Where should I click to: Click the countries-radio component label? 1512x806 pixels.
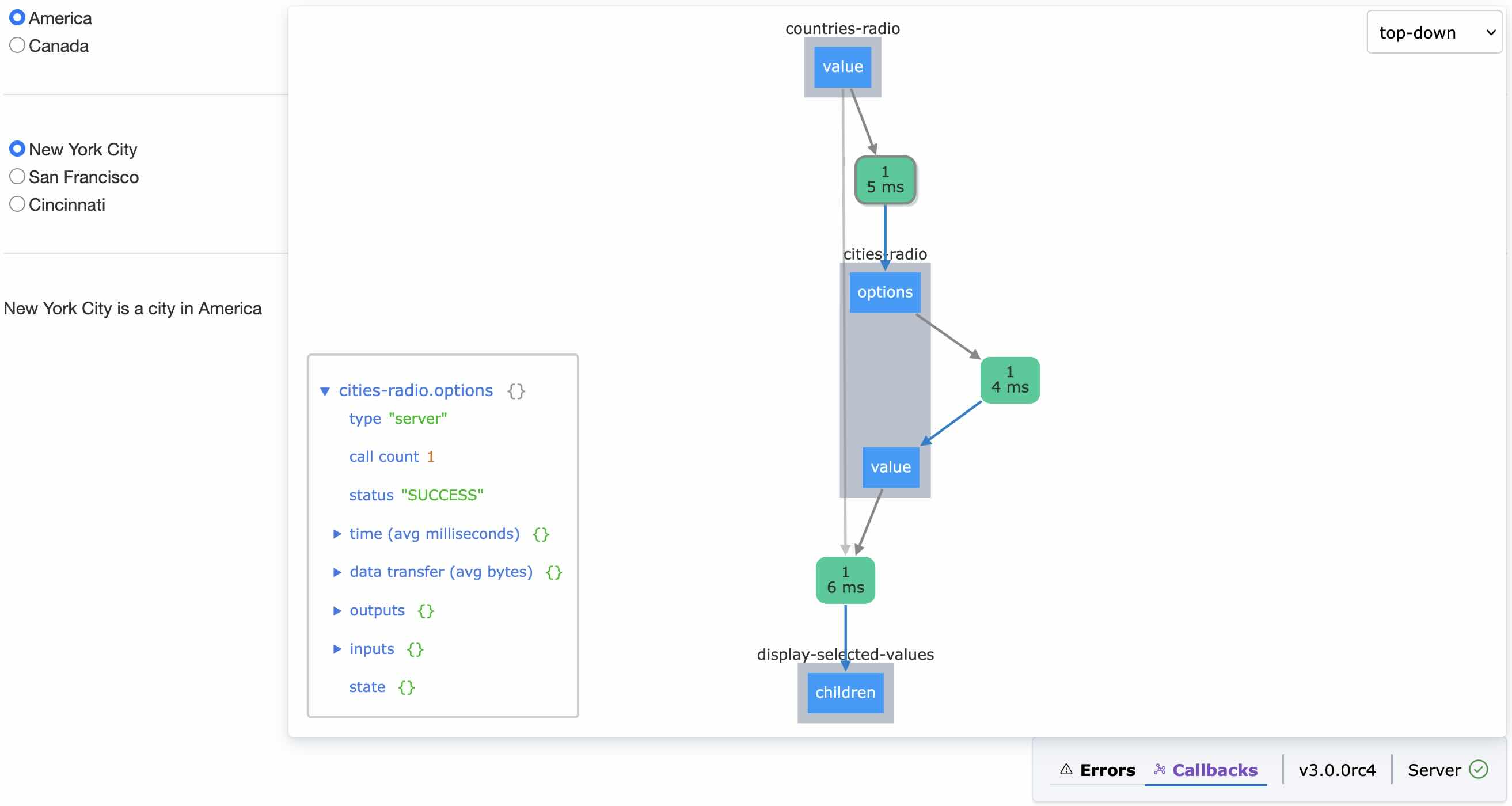click(x=842, y=28)
